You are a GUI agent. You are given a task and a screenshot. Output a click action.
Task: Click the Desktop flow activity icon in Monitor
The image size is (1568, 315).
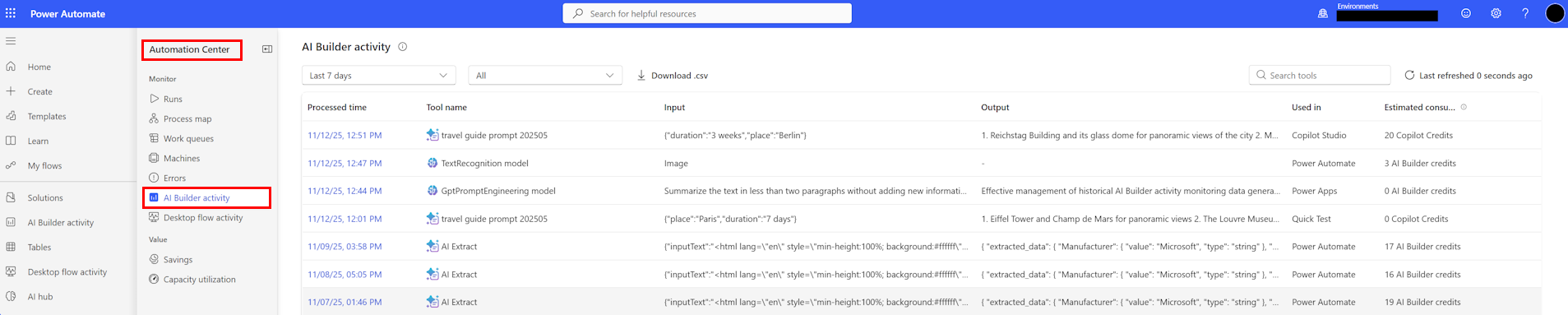[x=154, y=217]
